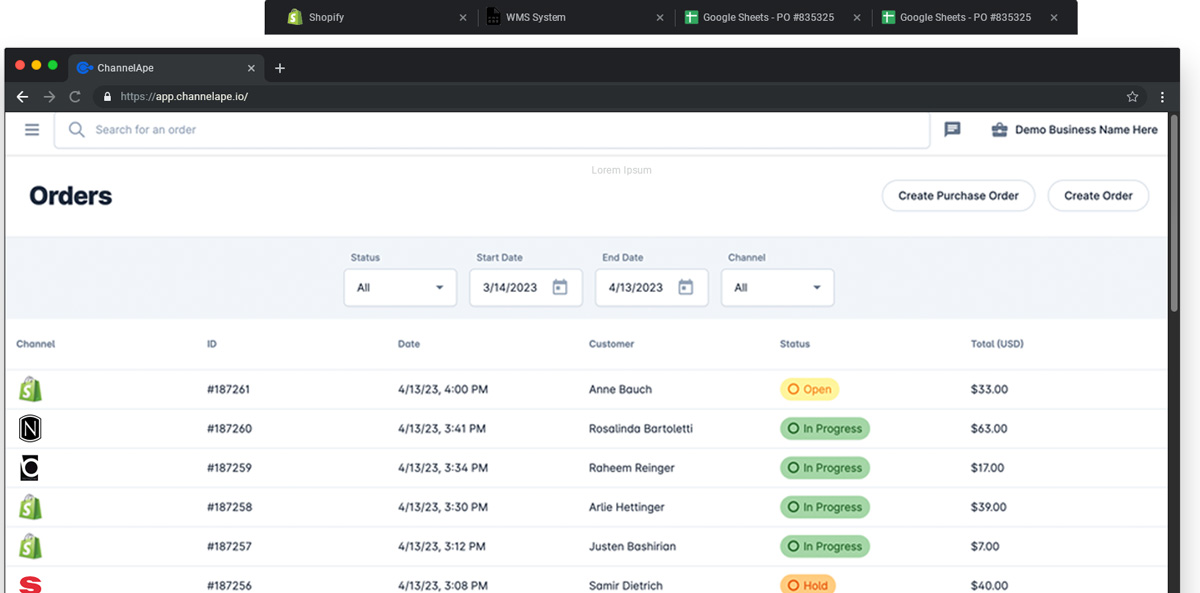Viewport: 1200px width, 593px height.
Task: Open End Date calendar picker
Action: point(685,287)
